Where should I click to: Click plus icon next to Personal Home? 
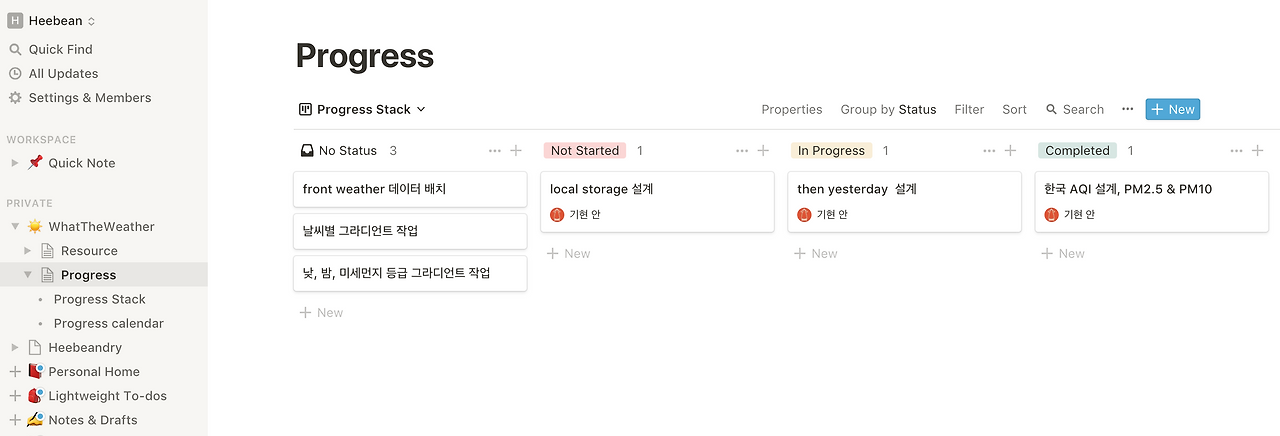pos(14,372)
